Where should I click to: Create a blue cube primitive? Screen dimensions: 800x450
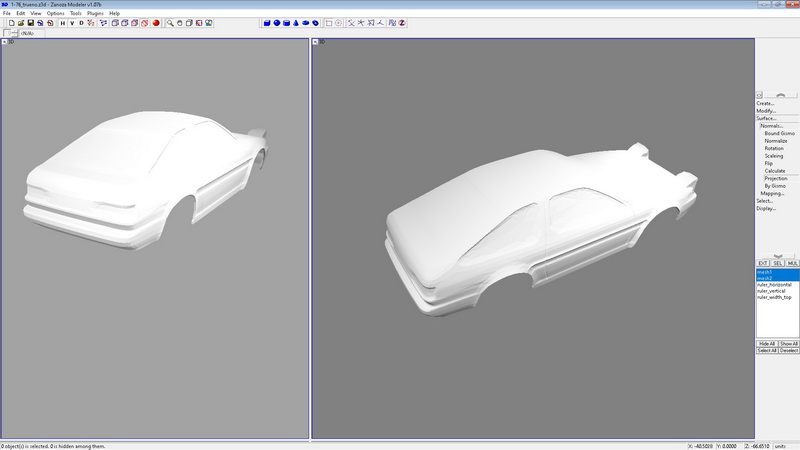point(267,22)
